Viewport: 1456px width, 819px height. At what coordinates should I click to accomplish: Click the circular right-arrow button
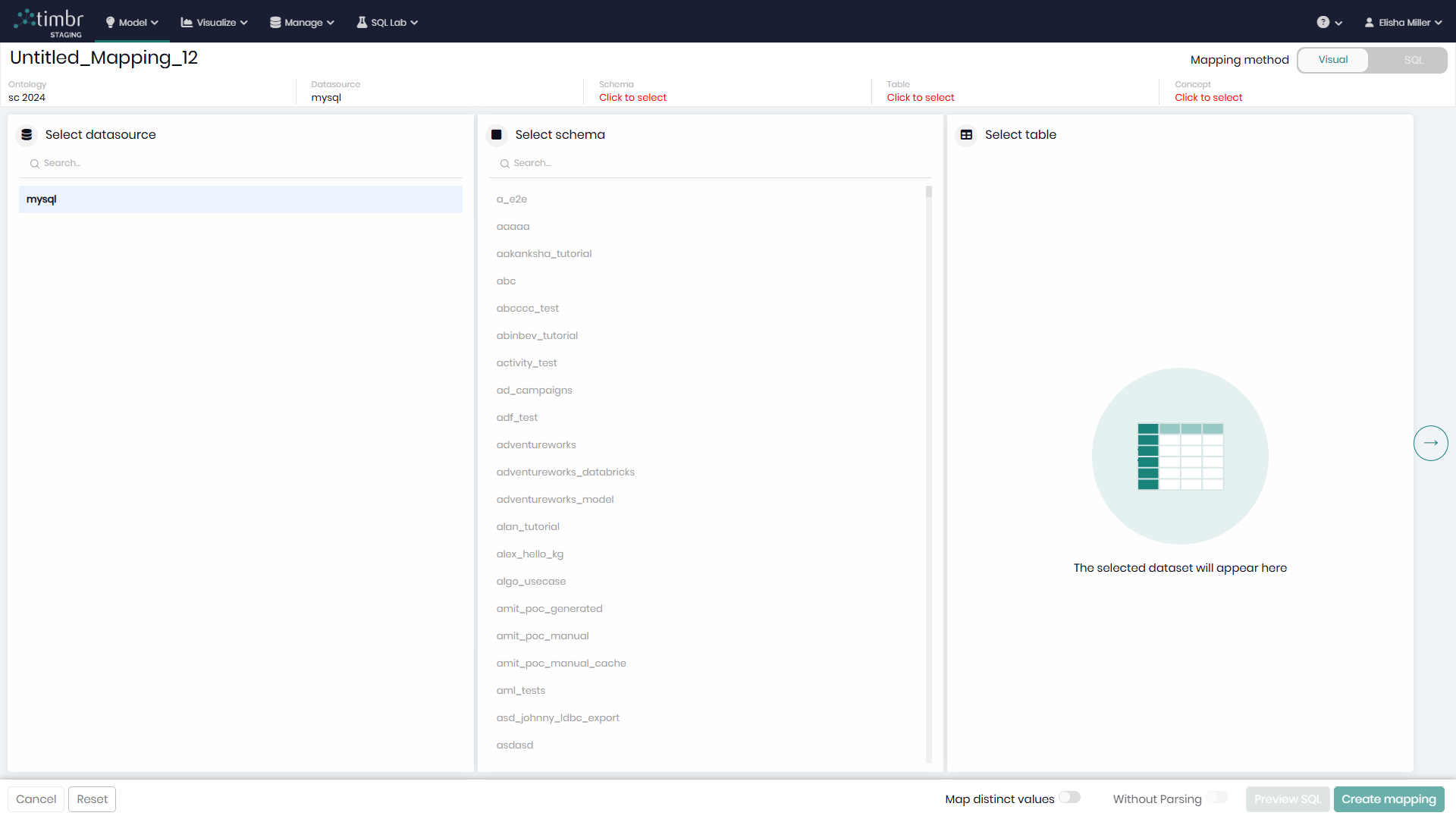1431,443
